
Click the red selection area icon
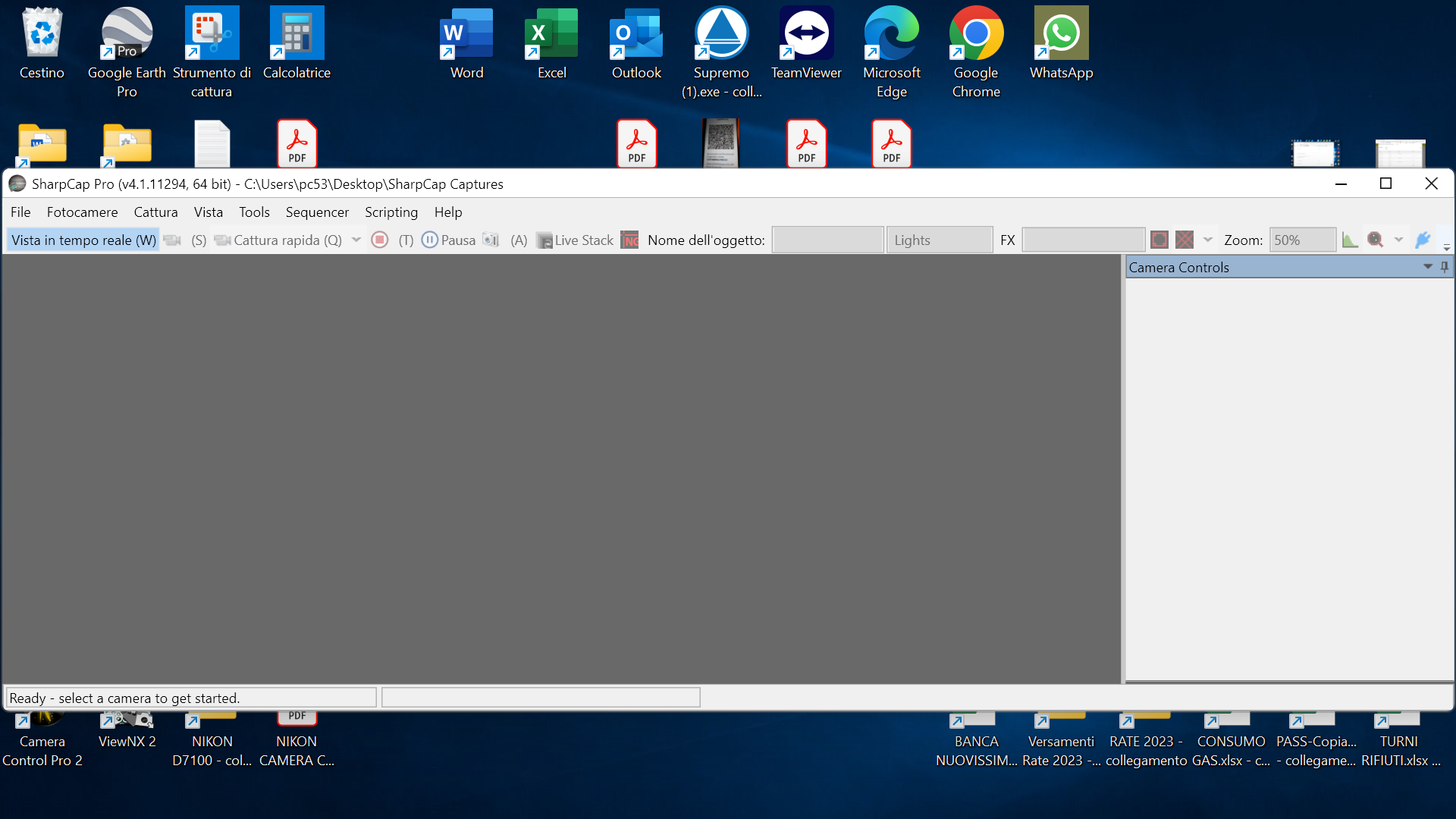pos(1159,240)
